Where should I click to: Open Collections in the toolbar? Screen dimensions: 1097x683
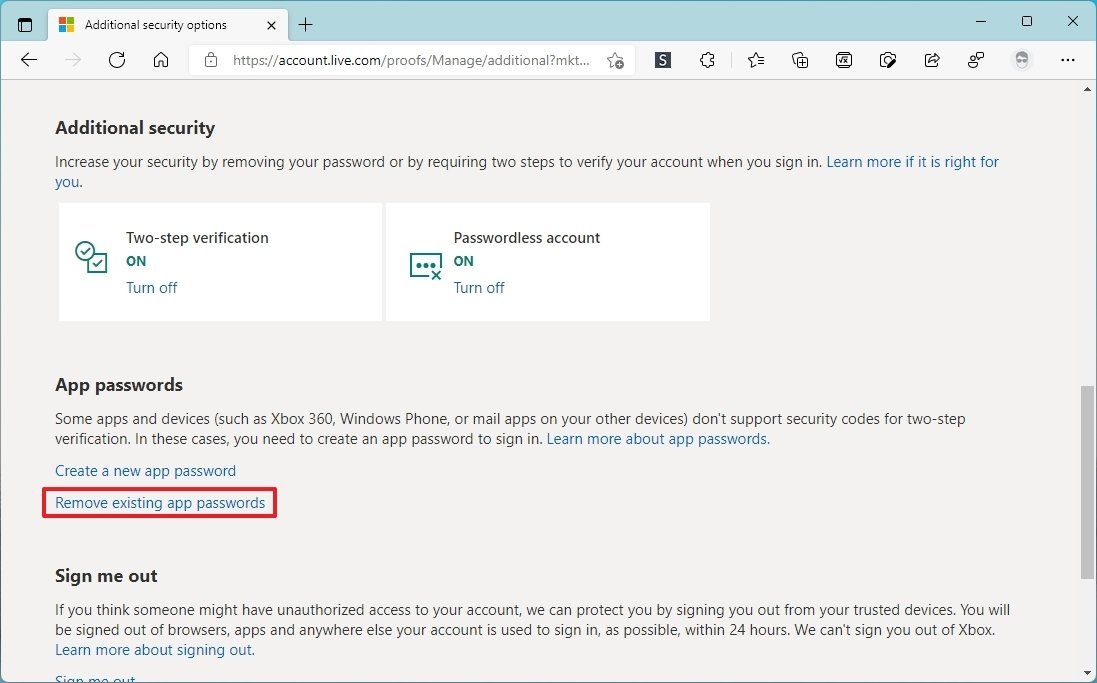tap(800, 60)
